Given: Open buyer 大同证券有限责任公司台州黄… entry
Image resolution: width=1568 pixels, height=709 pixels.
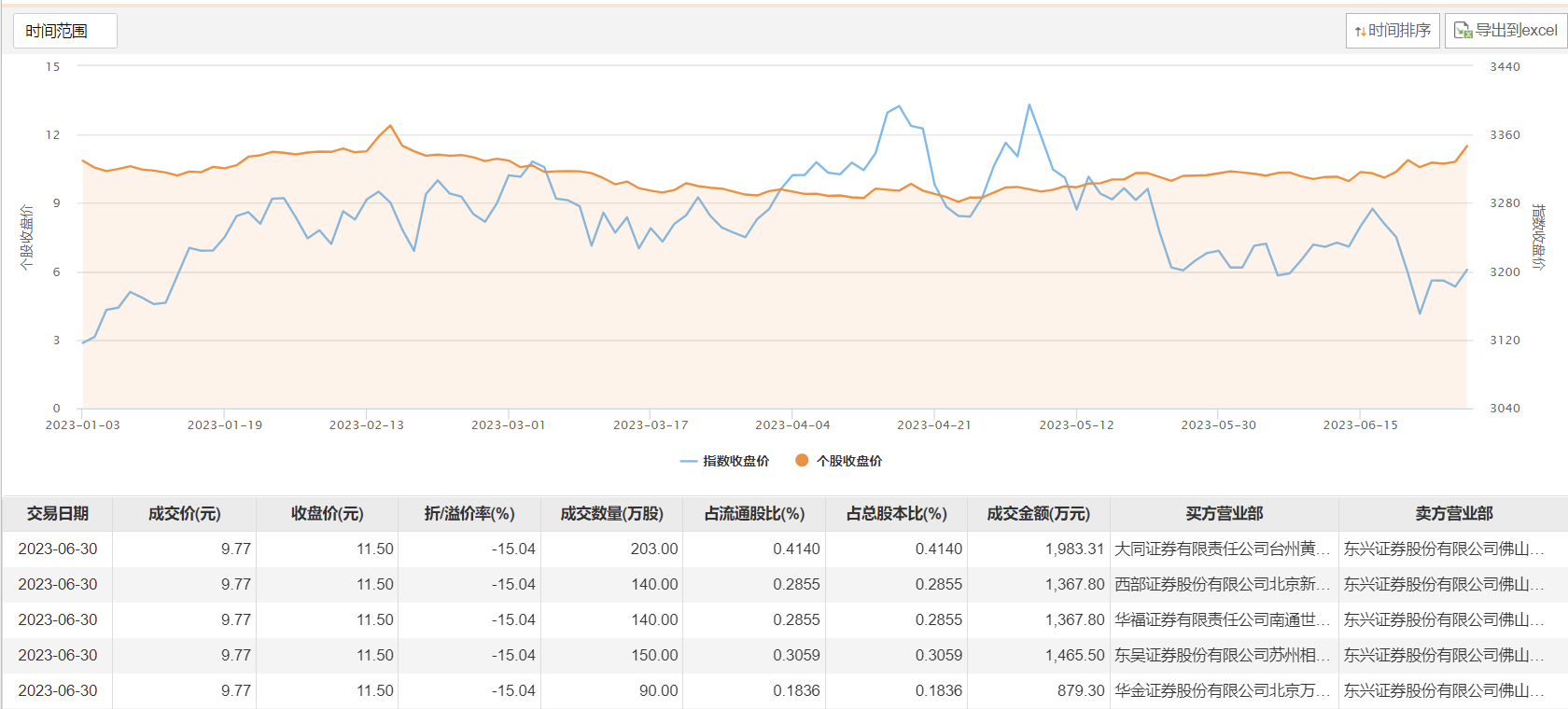Looking at the screenshot, I should click(x=1221, y=549).
